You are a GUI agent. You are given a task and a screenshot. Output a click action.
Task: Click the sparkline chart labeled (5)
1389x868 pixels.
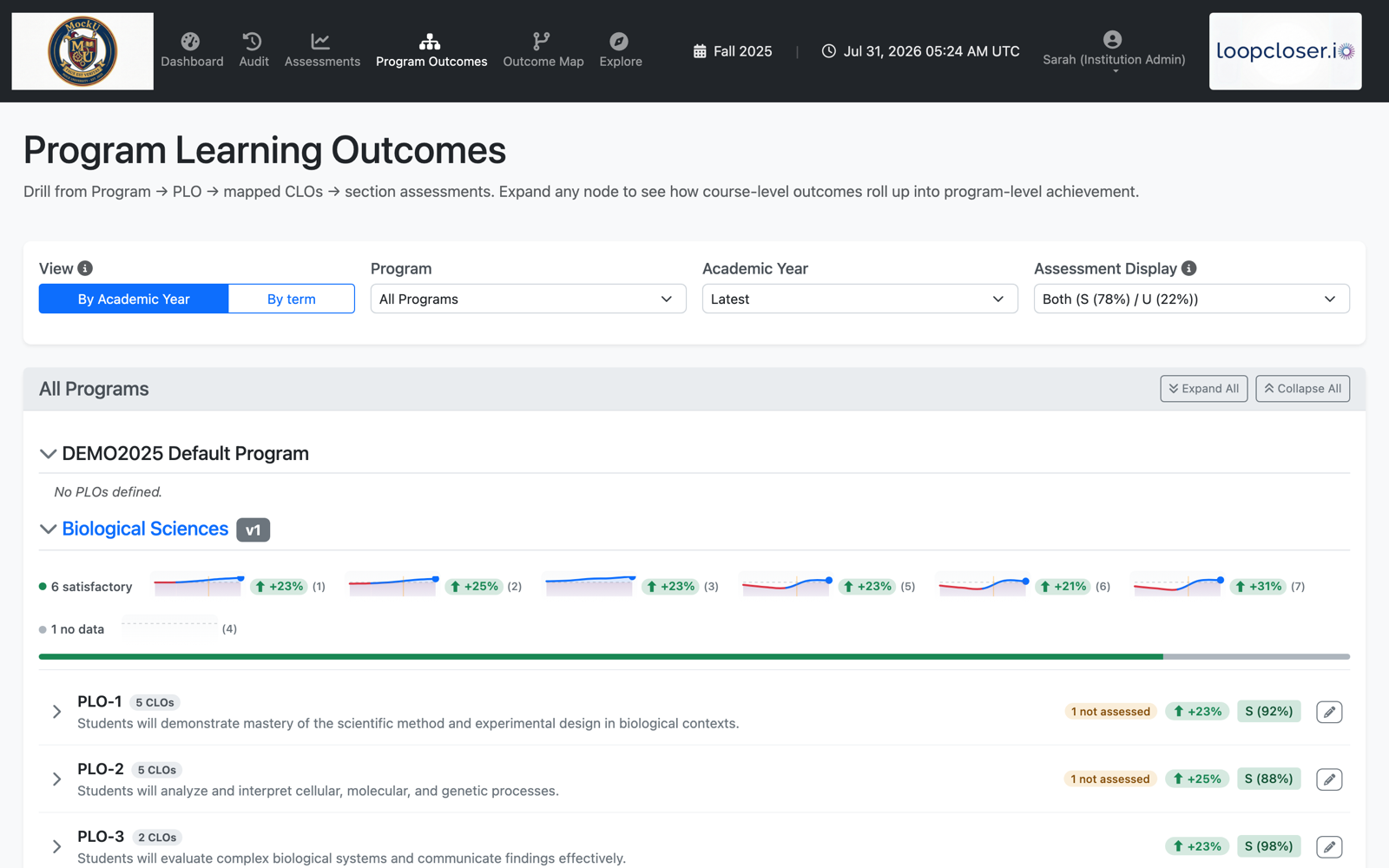coord(787,586)
